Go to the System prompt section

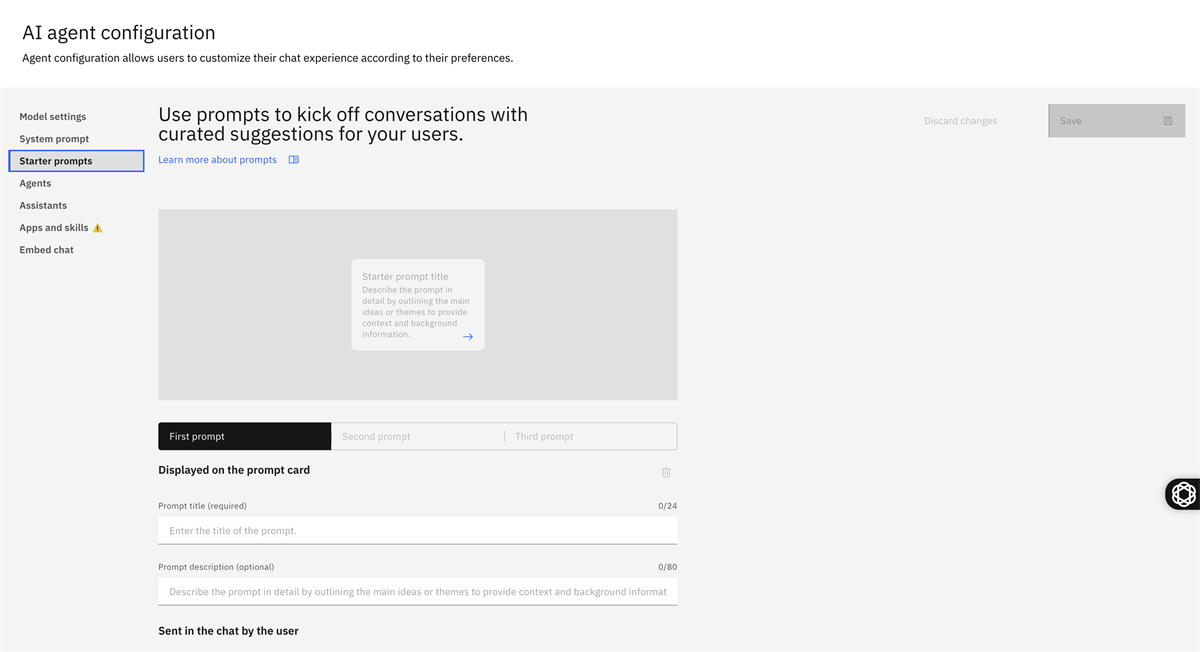(x=54, y=139)
